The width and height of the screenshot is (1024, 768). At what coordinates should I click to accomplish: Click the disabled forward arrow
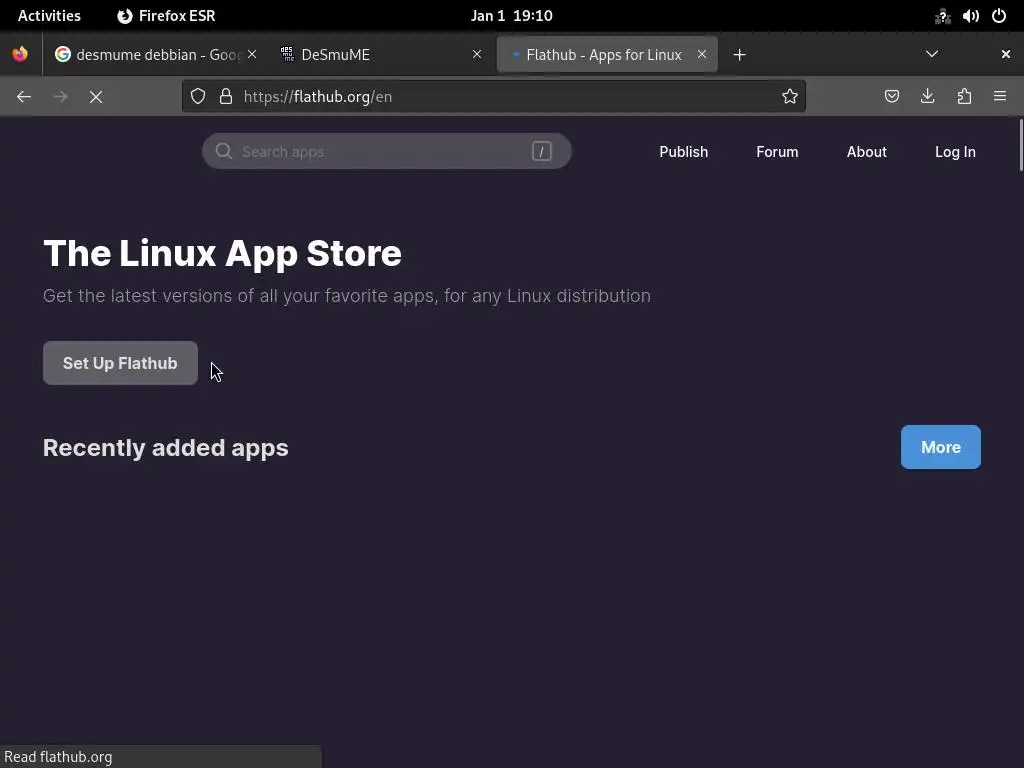point(60,97)
